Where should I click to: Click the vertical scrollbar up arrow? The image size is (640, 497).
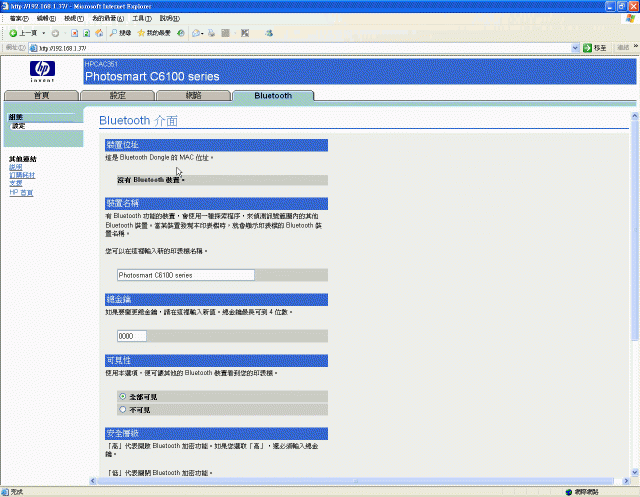[635, 116]
